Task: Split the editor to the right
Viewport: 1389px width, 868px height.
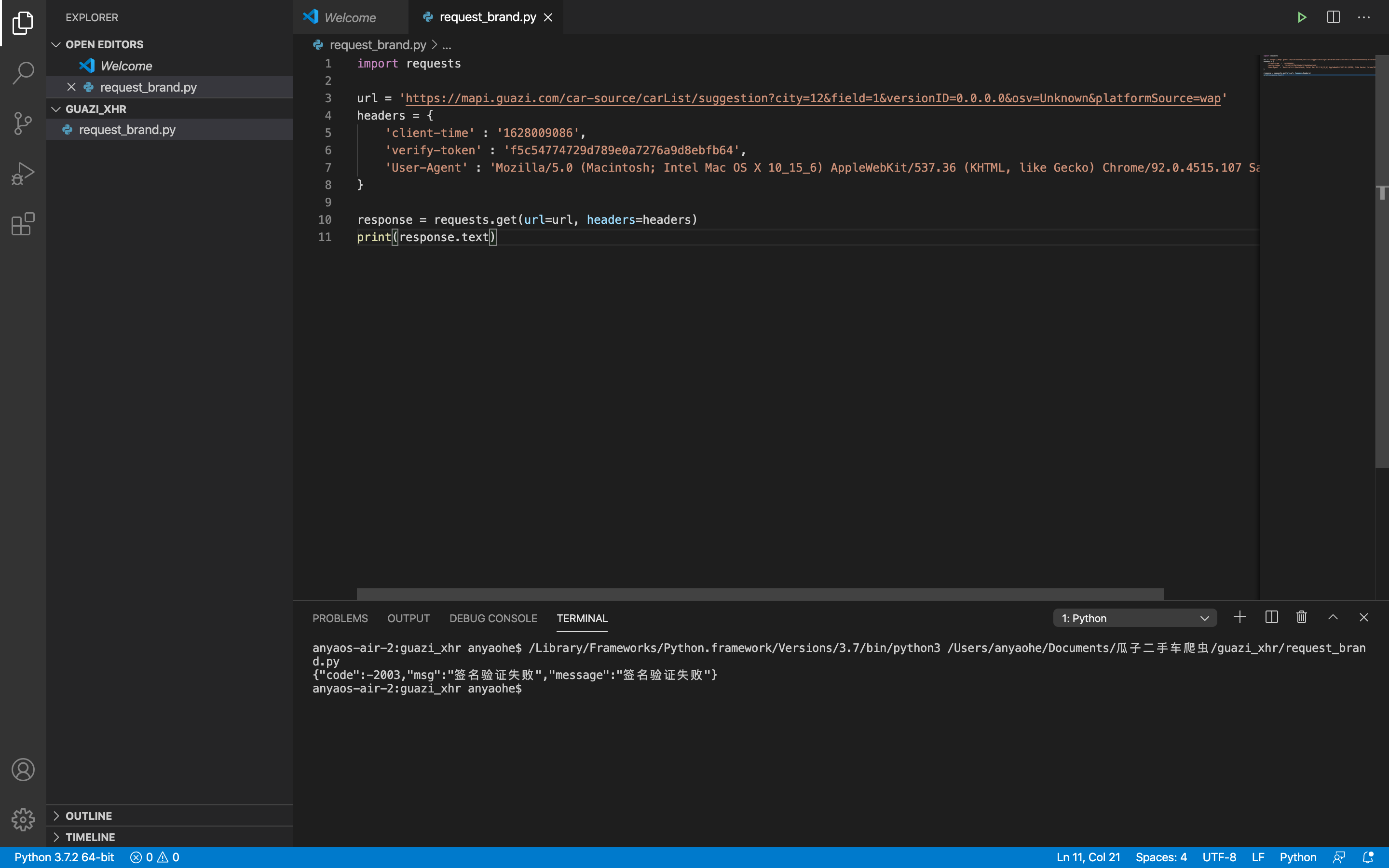Action: pyautogui.click(x=1334, y=17)
